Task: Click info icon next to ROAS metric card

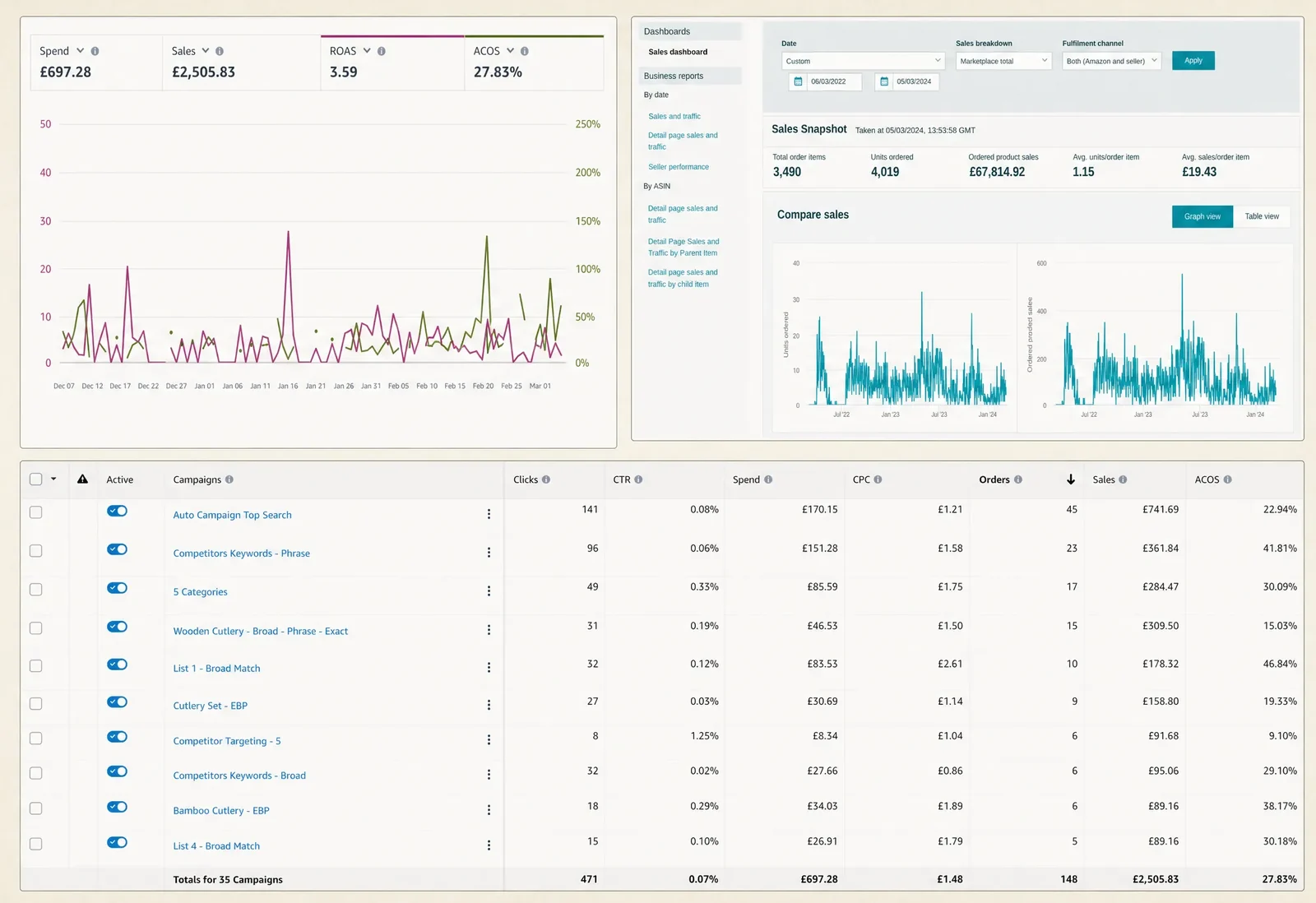Action: (x=382, y=51)
